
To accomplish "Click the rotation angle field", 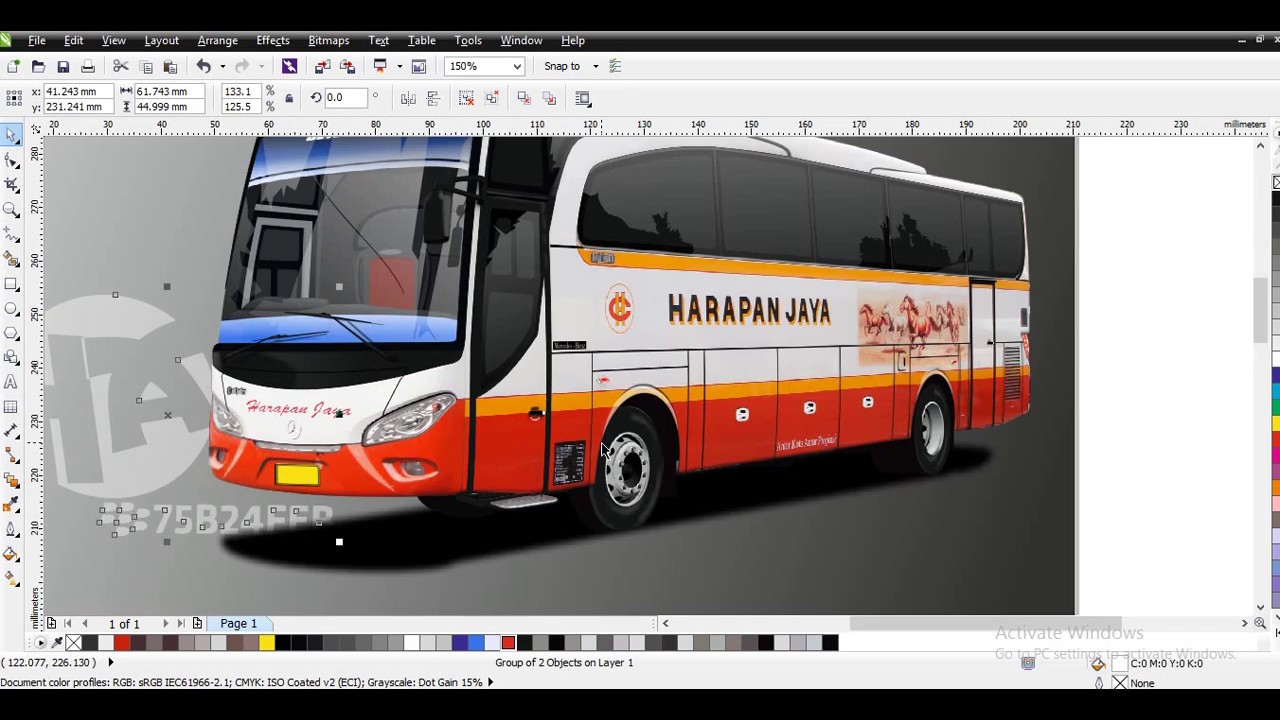I will [346, 98].
